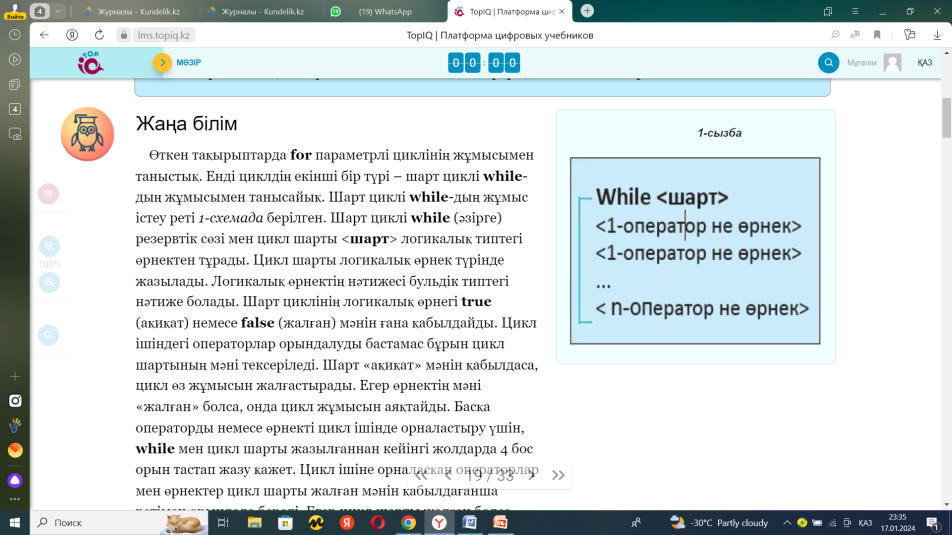Viewport: 952px width, 535px height.
Task: Open the tab side panel icon near menu
Action: [828, 11]
